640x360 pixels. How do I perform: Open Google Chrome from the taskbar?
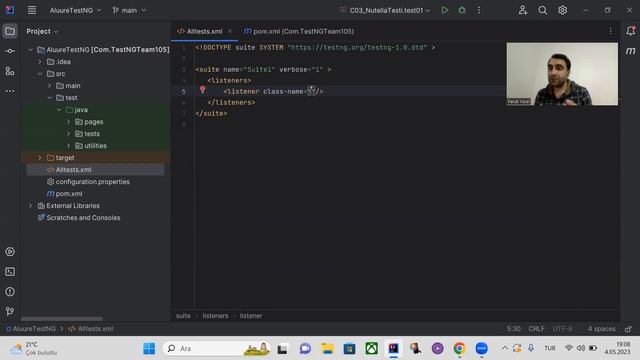[459, 348]
